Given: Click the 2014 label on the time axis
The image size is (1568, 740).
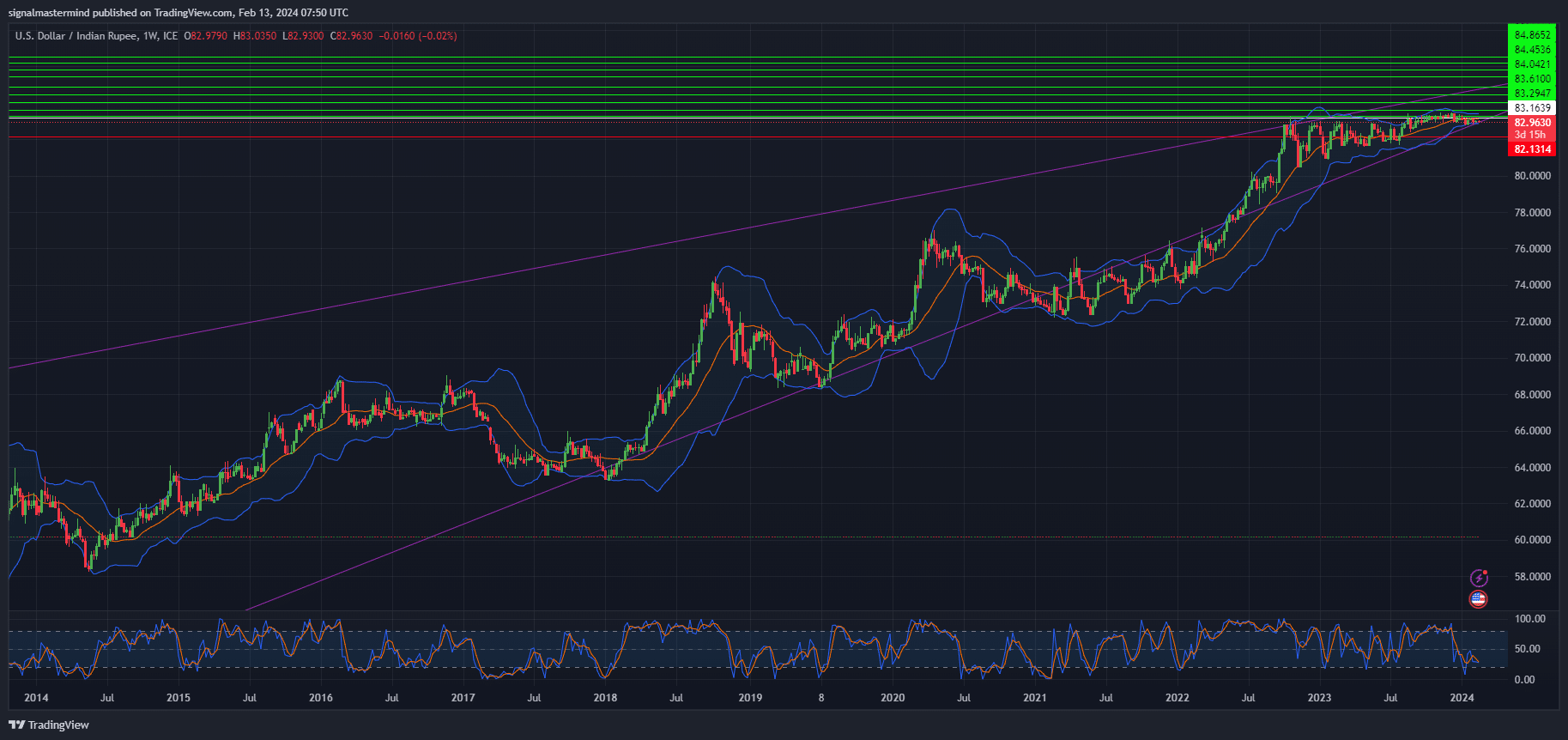Looking at the screenshot, I should [x=36, y=698].
